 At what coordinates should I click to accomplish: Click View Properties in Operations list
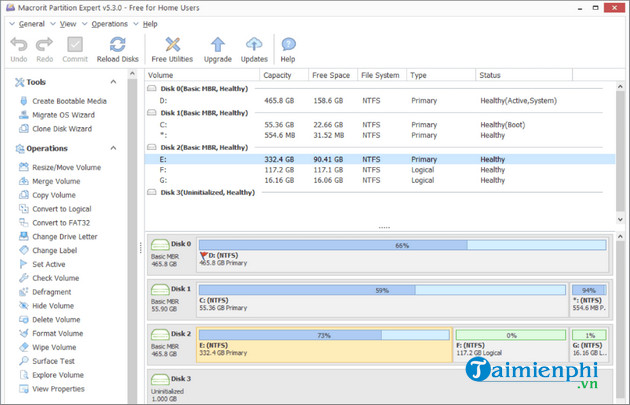click(x=58, y=389)
